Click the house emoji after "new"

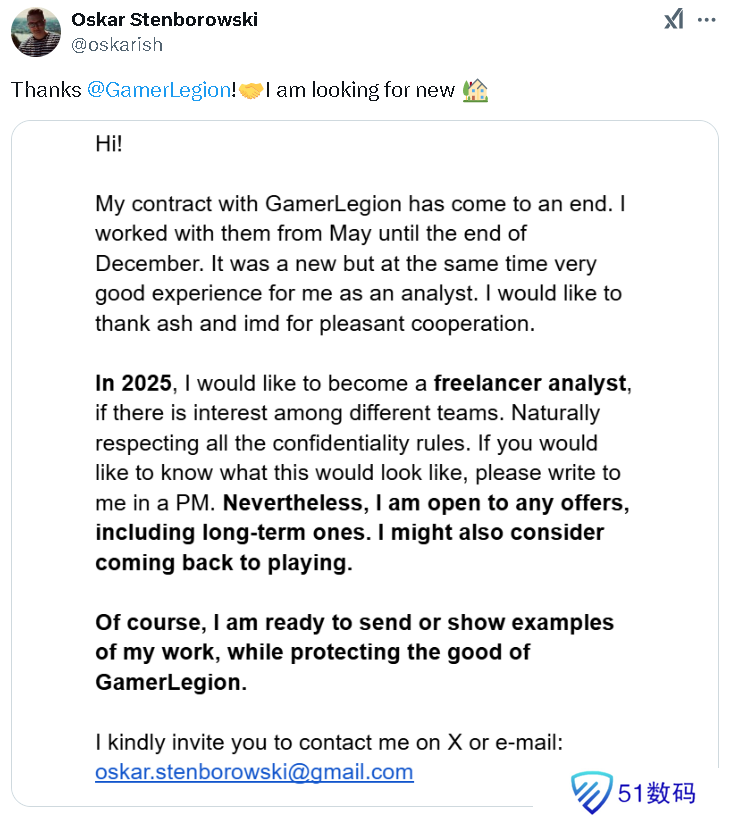[474, 90]
